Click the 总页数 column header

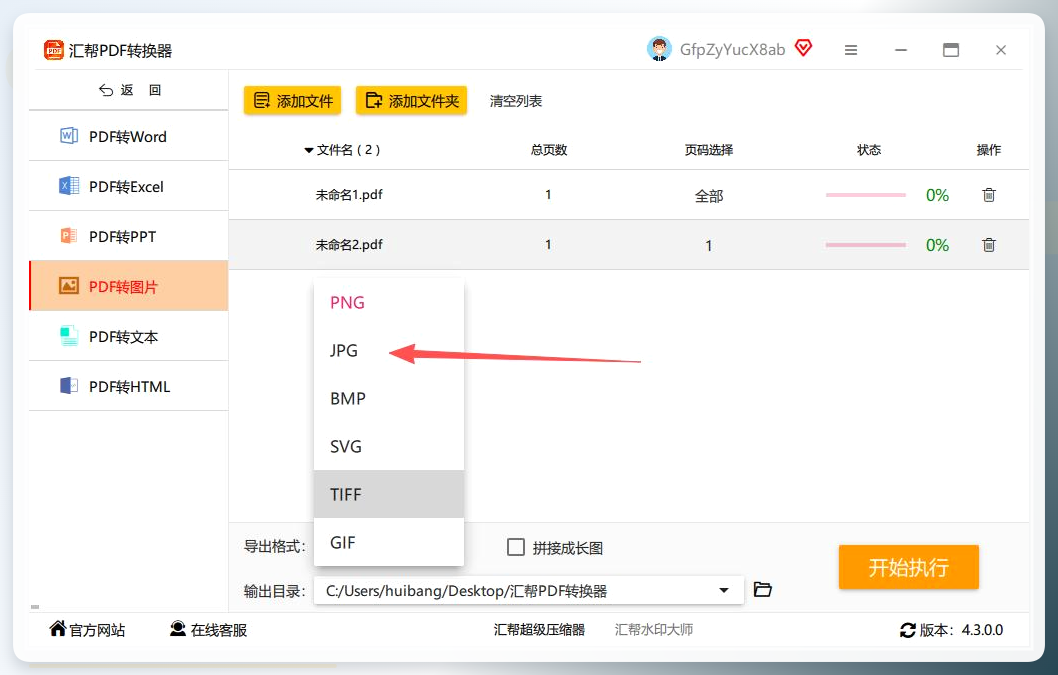549,150
